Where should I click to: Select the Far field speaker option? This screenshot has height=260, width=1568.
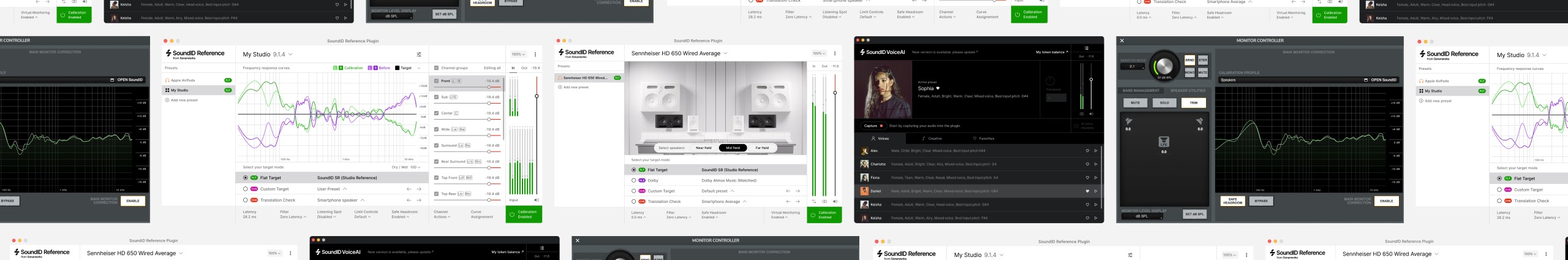762,148
